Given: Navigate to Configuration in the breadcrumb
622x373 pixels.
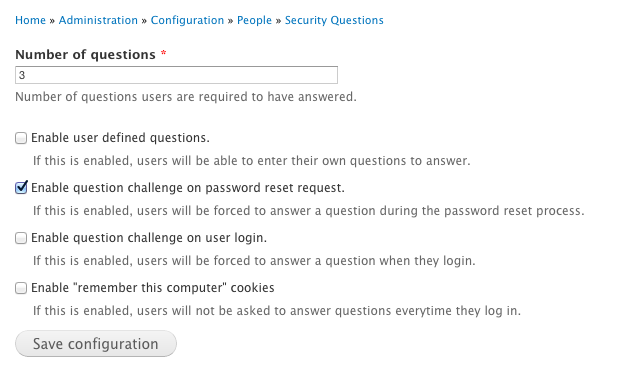Looking at the screenshot, I should pos(187,20).
